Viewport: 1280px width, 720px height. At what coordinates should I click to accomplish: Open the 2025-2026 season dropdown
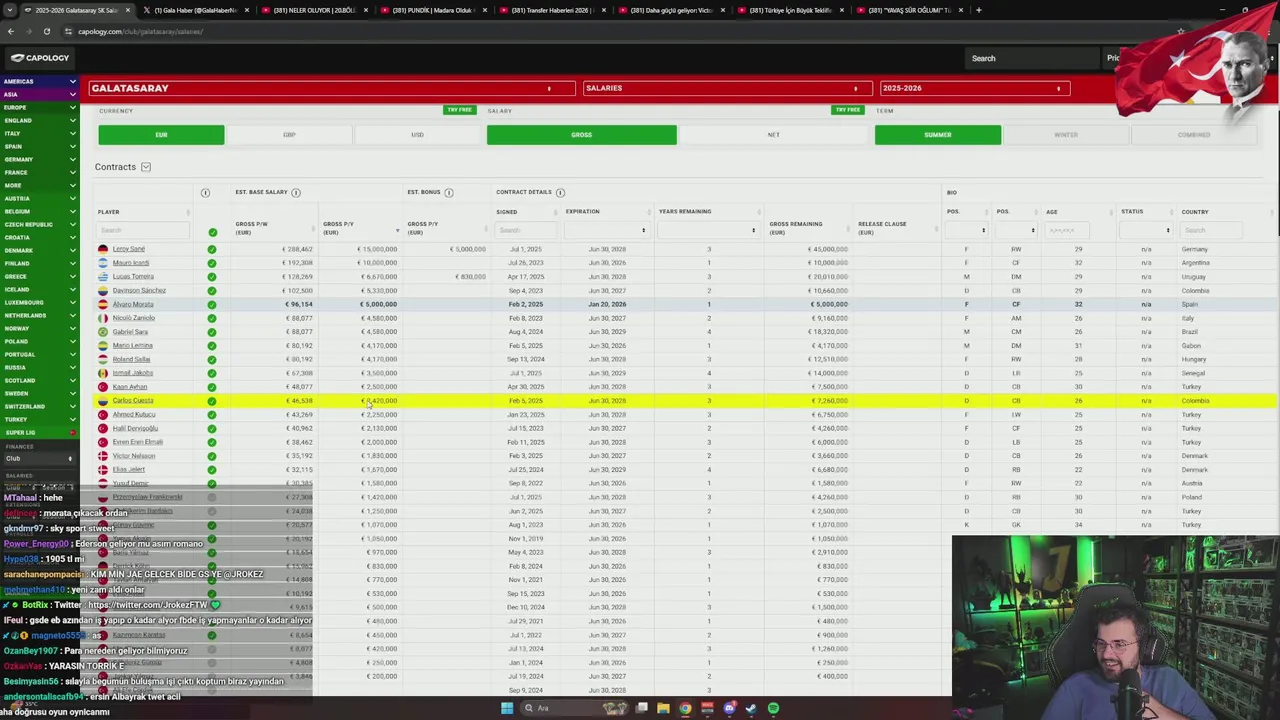pyautogui.click(x=974, y=88)
